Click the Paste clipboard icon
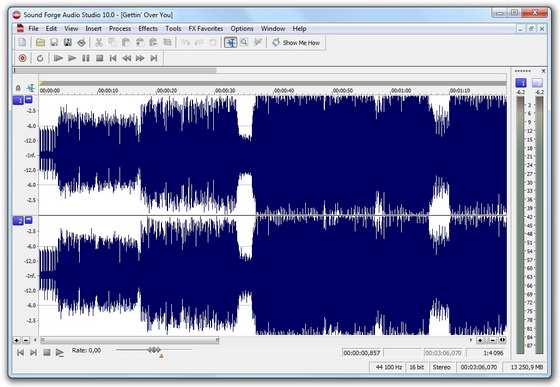 click(x=126, y=42)
